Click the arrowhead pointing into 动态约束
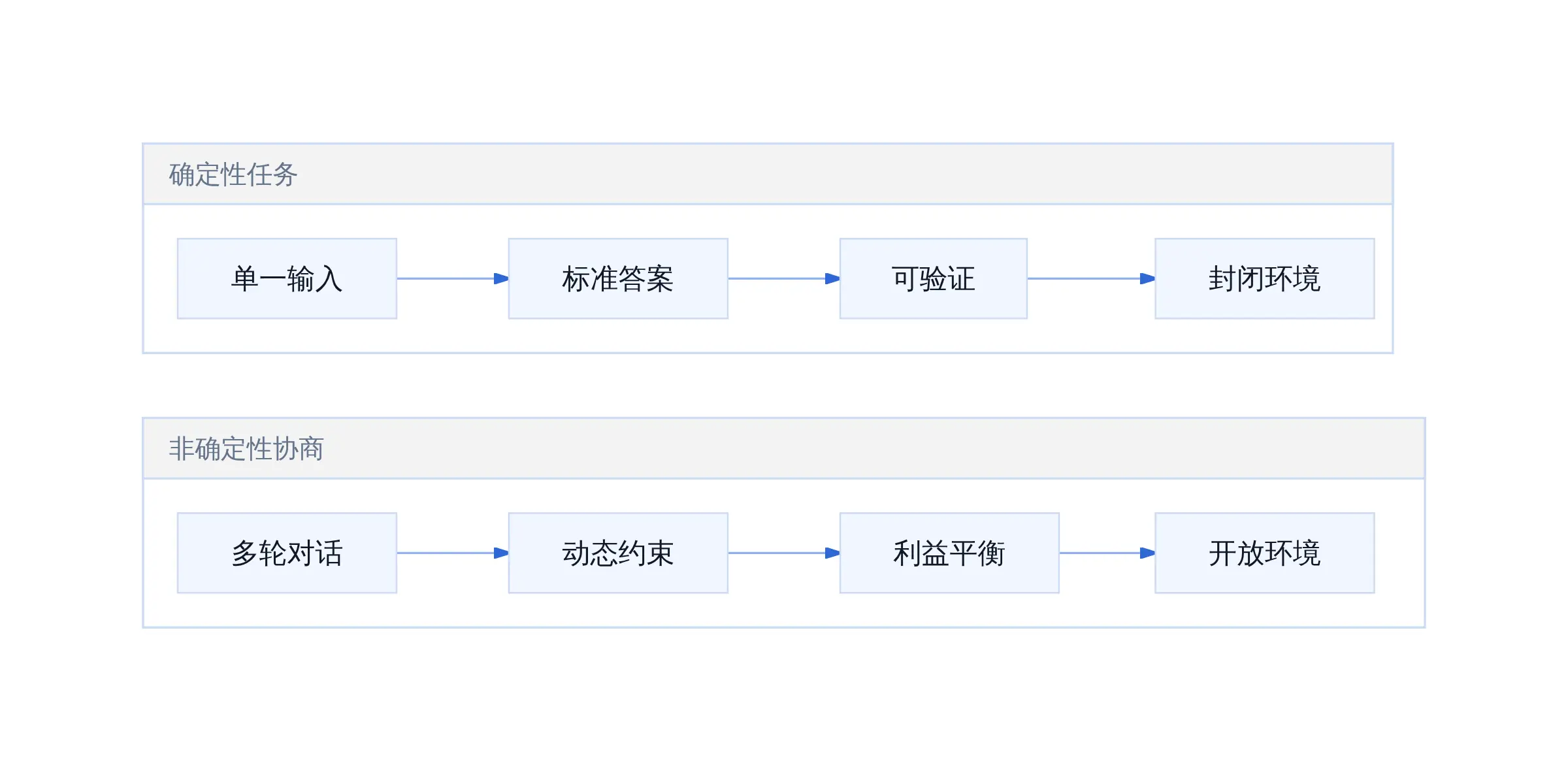 502,553
